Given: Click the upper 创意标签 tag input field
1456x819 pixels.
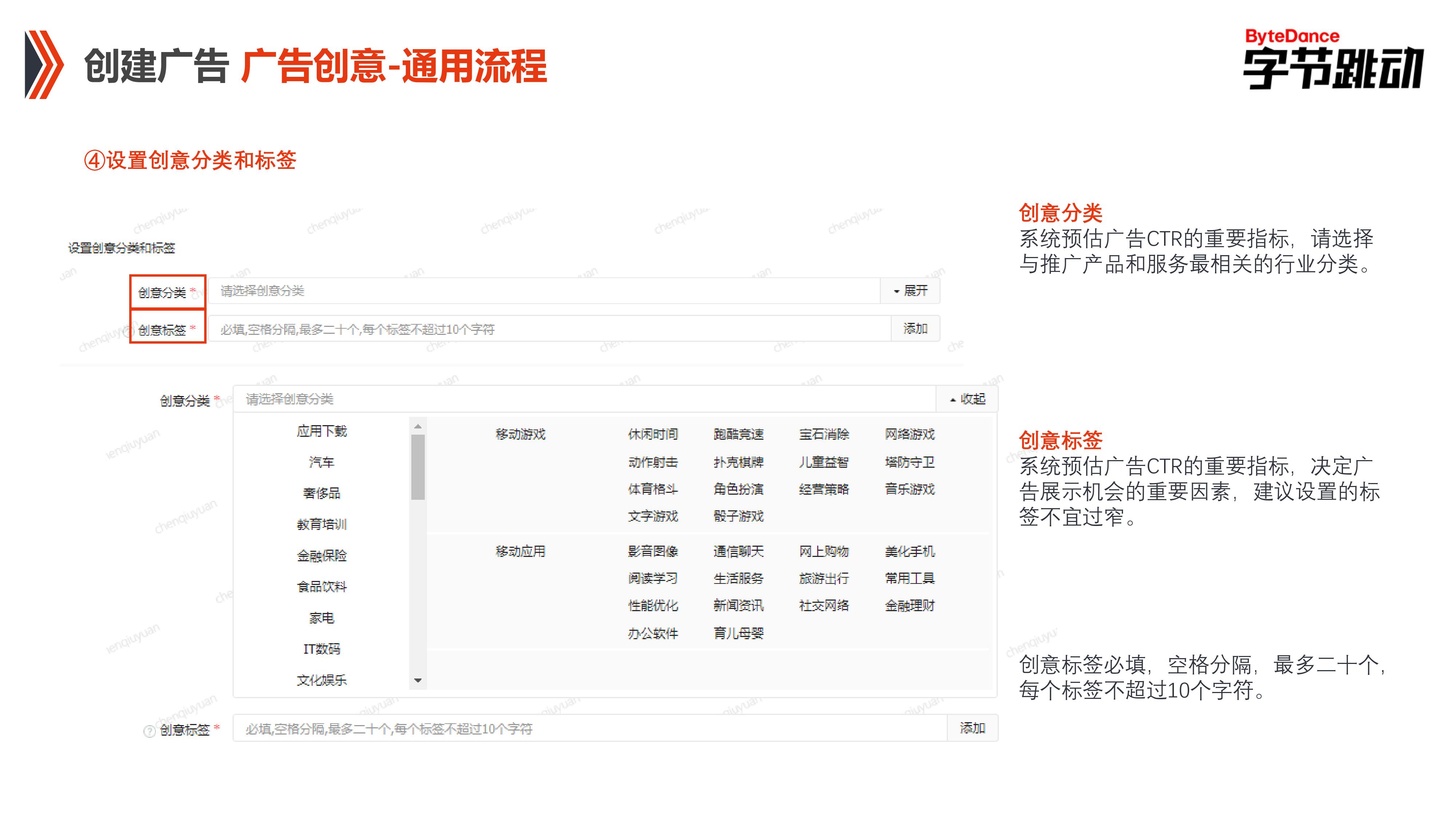Looking at the screenshot, I should coord(548,329).
